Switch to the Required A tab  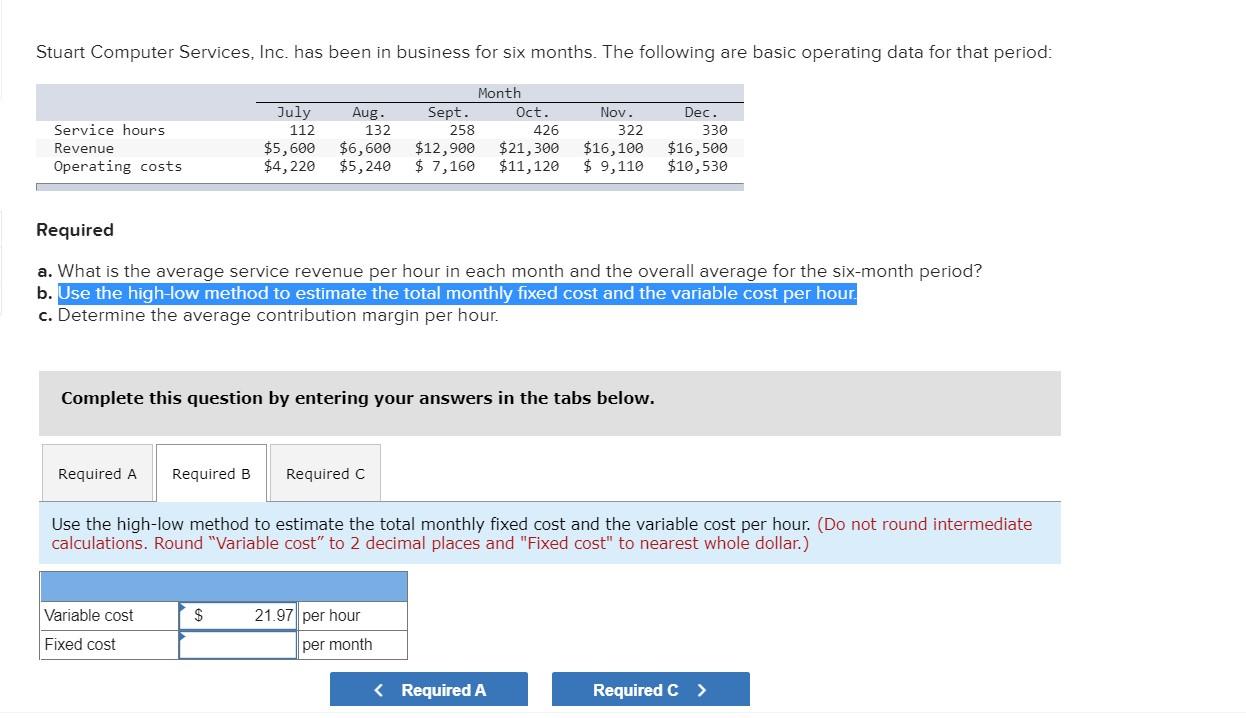(x=97, y=474)
